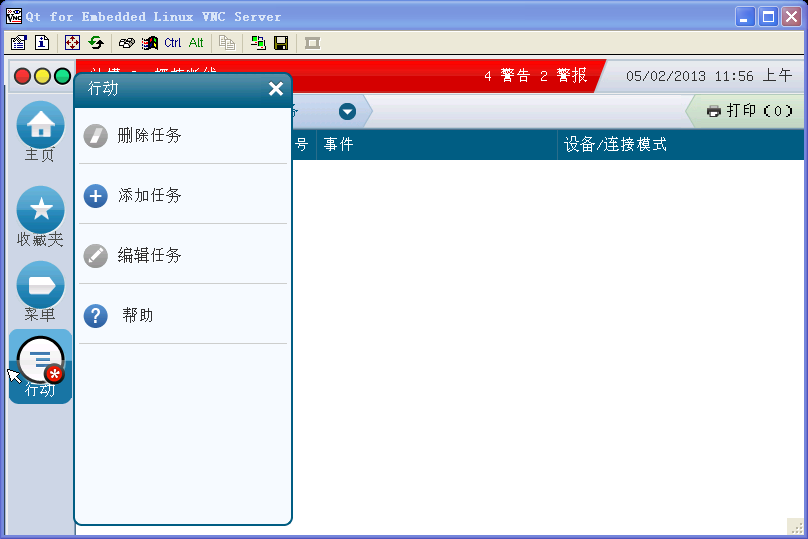The image size is (808, 539).
Task: Select 删除任务 (Delete task) menu entry
Action: 150,135
